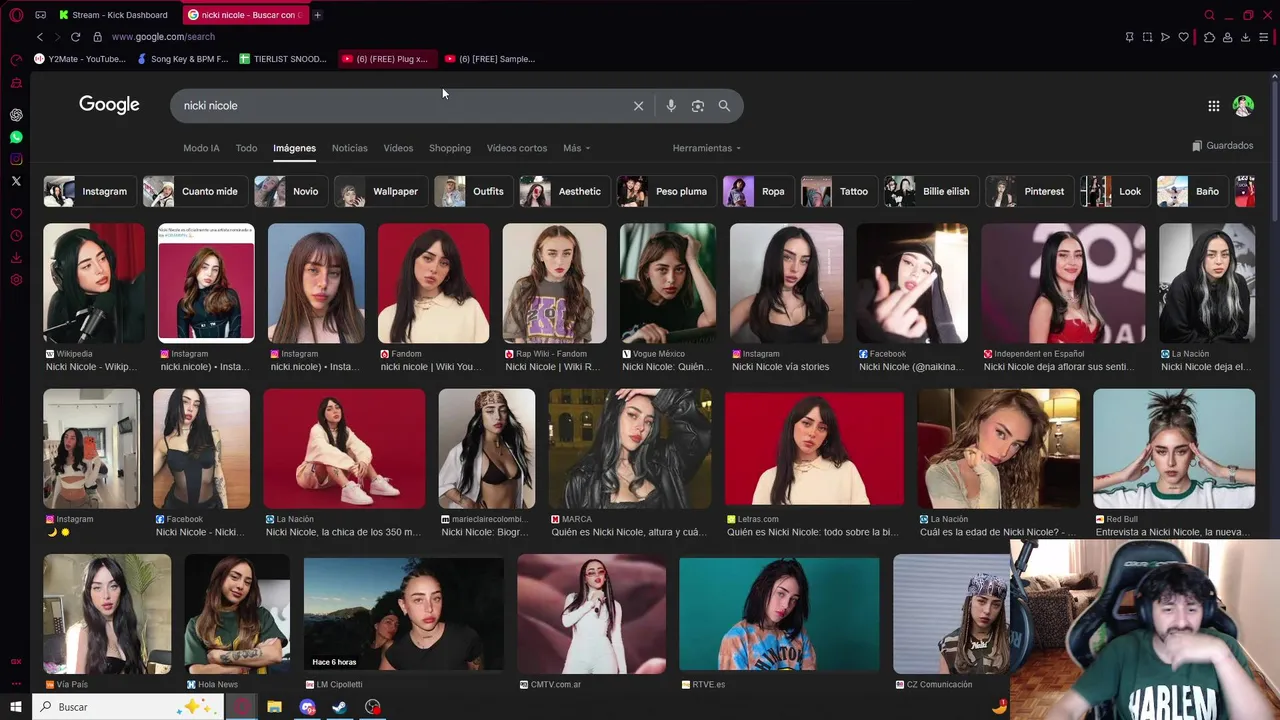Open a new browser tab
This screenshot has height=720, width=1280.
point(317,15)
